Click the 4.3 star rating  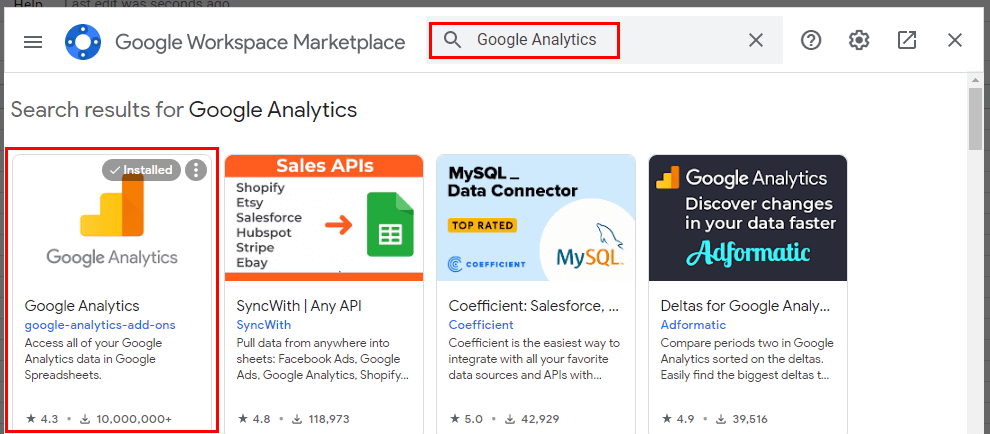click(x=42, y=419)
